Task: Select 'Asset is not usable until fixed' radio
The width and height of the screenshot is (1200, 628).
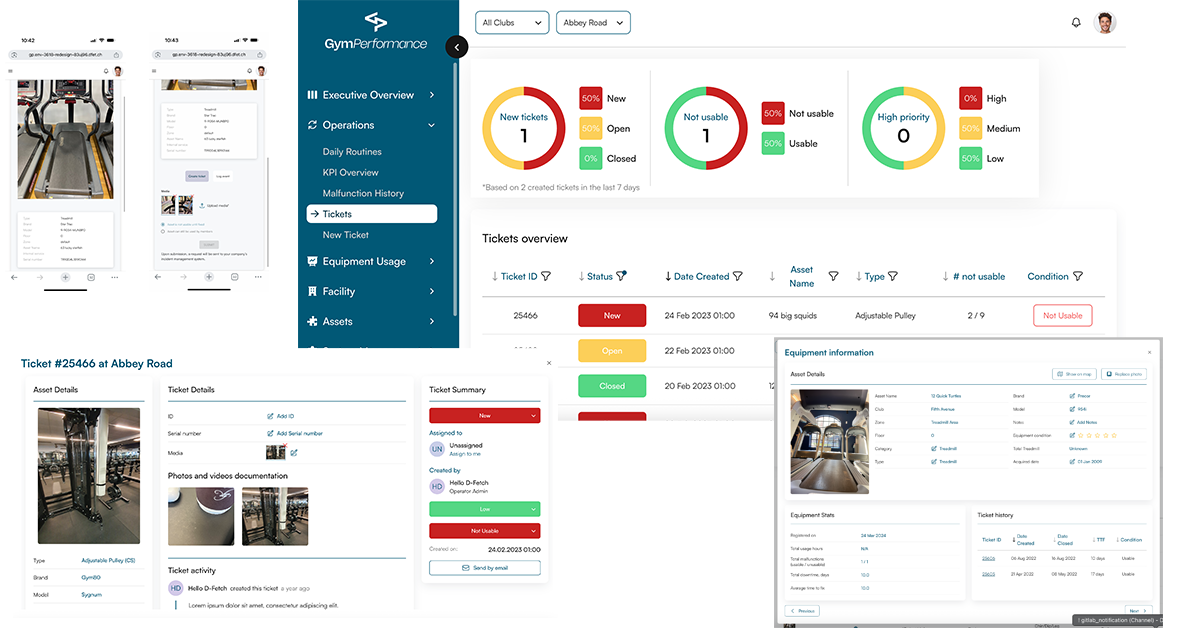Action: pyautogui.click(x=163, y=225)
